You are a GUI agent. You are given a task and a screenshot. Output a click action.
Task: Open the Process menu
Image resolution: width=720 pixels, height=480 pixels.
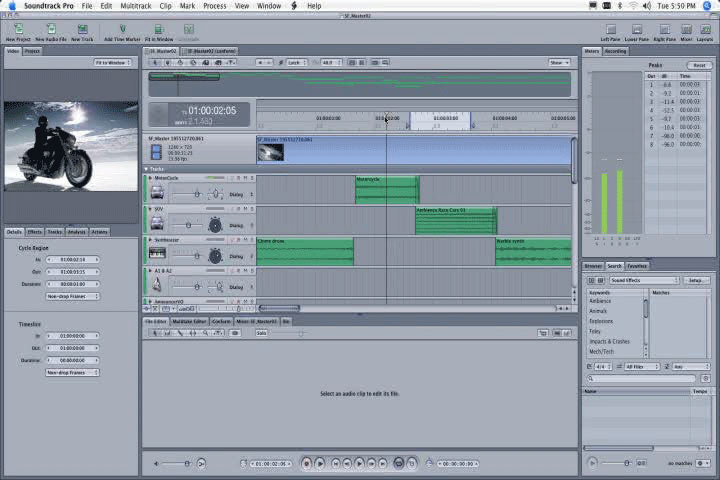tap(214, 6)
